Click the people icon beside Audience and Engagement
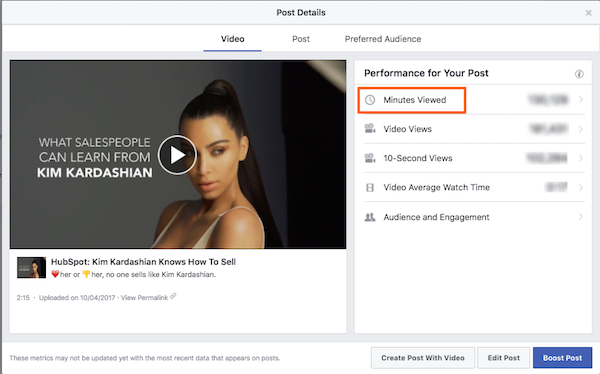Viewport: 600px width, 374px height. click(x=370, y=217)
